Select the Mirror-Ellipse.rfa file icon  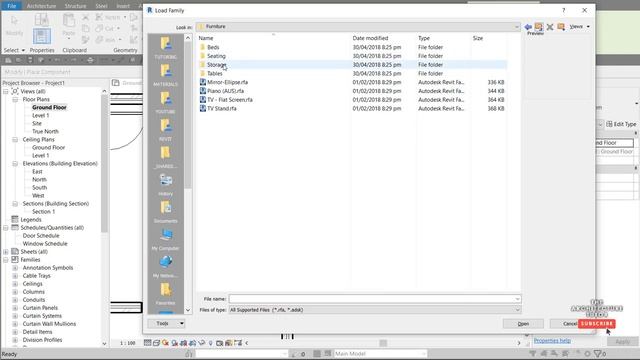pyautogui.click(x=202, y=82)
